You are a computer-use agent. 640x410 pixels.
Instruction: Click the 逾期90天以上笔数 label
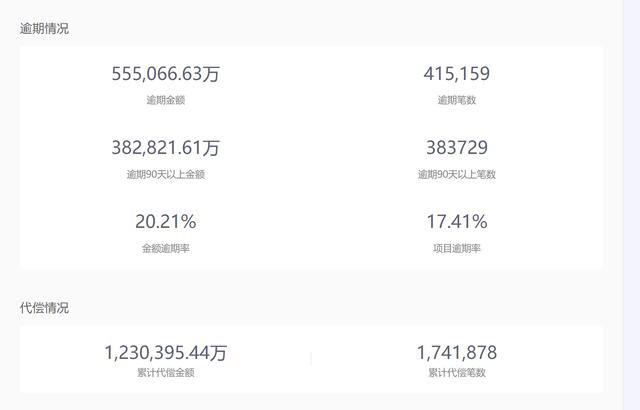pos(457,174)
